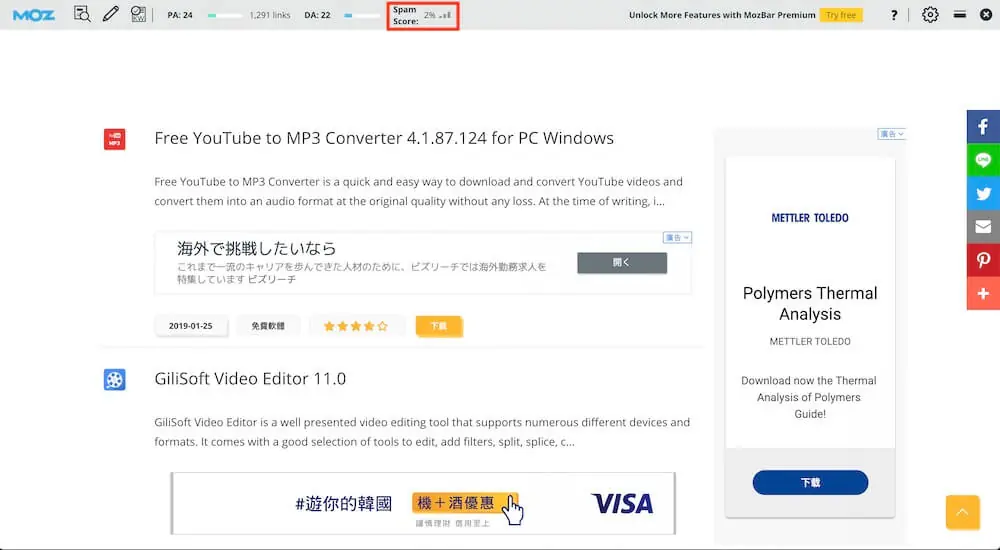Image resolution: width=1000 pixels, height=550 pixels.
Task: Open MozBar settings gear
Action: click(x=930, y=14)
